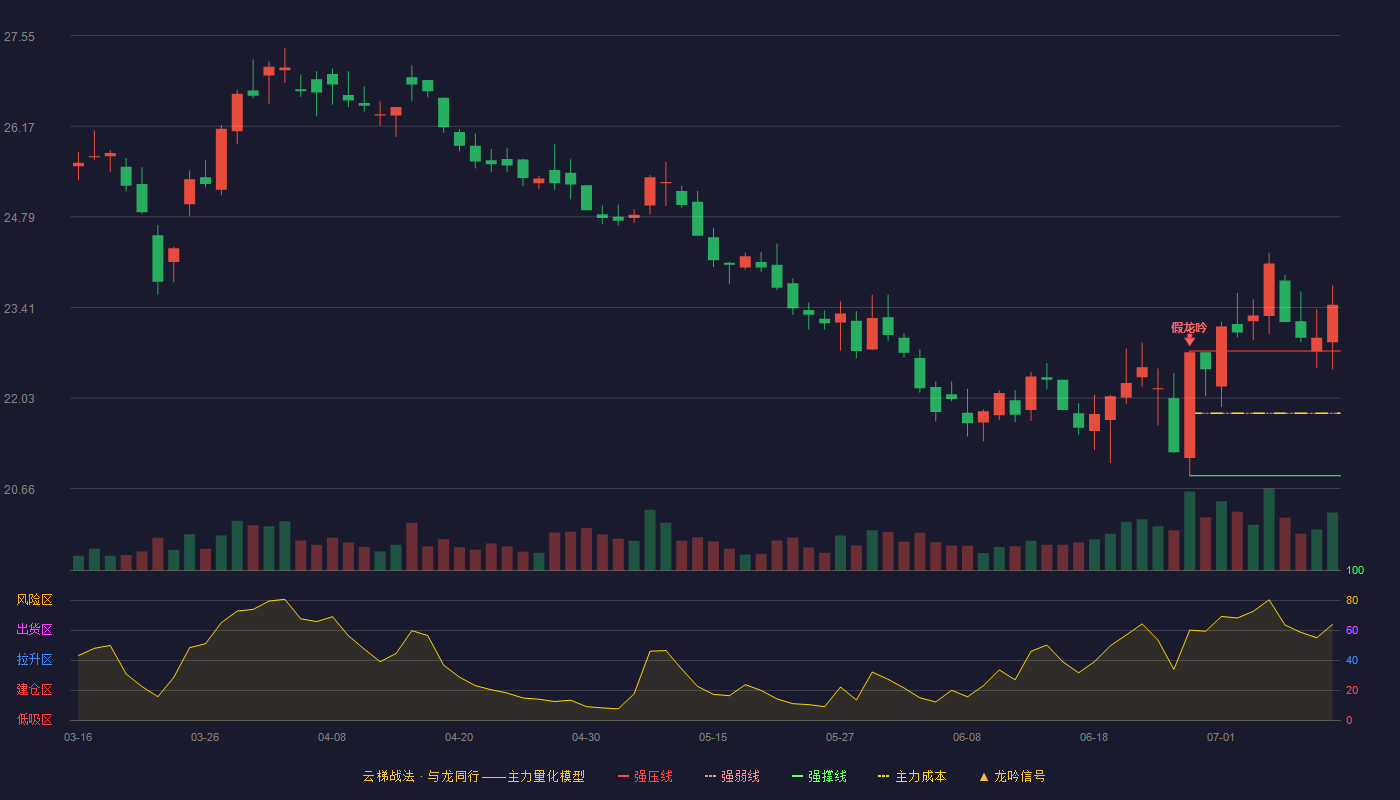The image size is (1400, 800).
Task: Click the 27.55 price axis label
Action: point(19,37)
